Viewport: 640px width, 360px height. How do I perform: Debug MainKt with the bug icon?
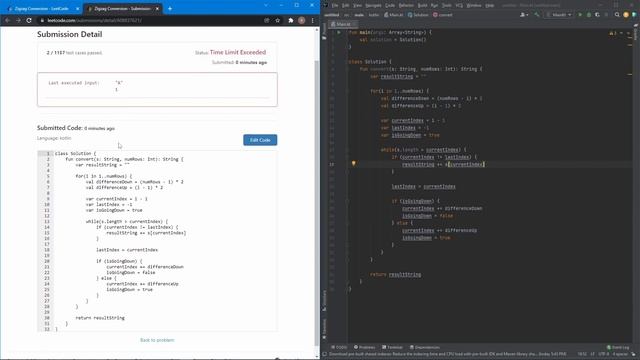coord(589,15)
